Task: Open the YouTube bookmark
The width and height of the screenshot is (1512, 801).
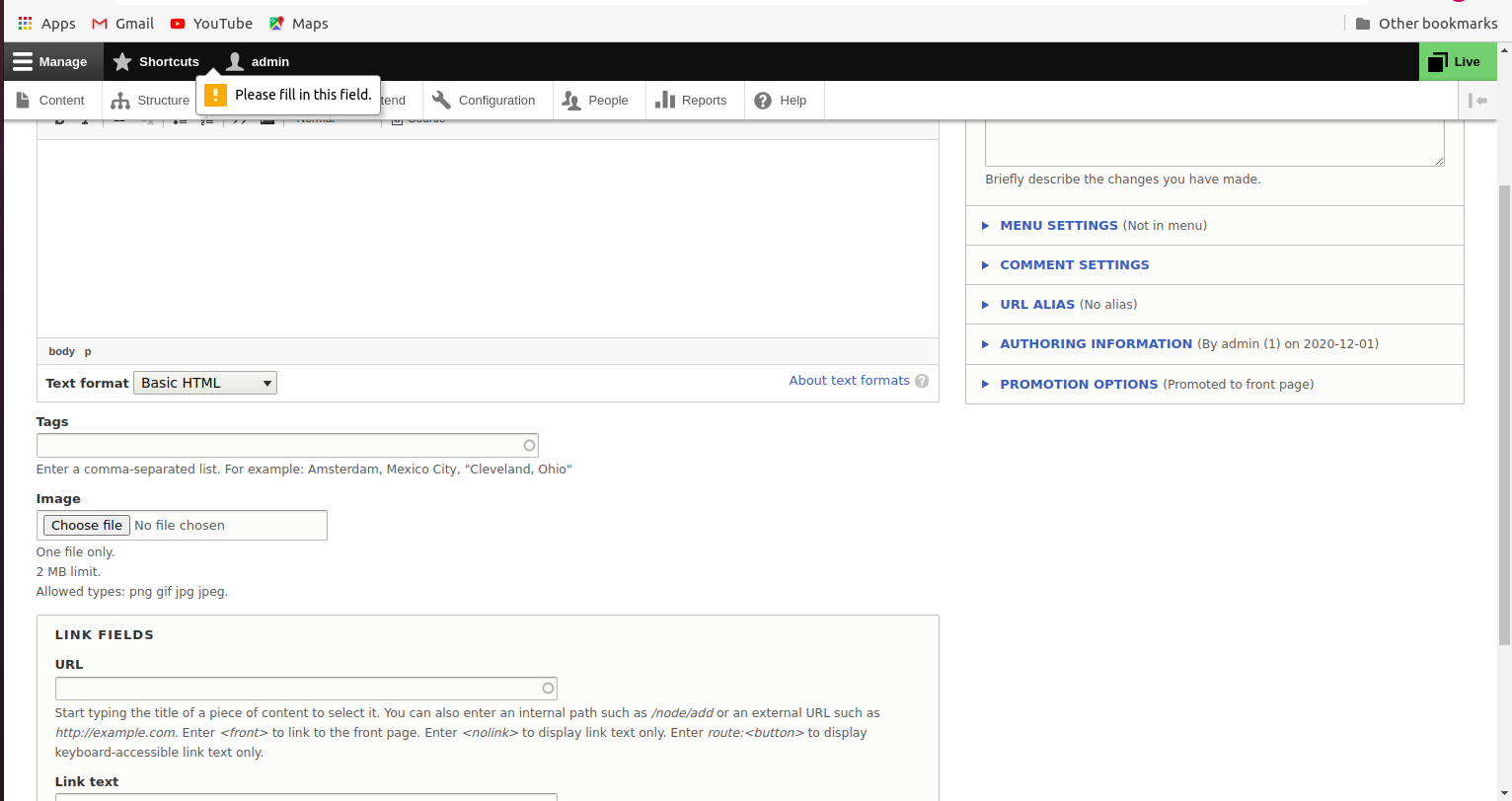Action: pyautogui.click(x=211, y=24)
